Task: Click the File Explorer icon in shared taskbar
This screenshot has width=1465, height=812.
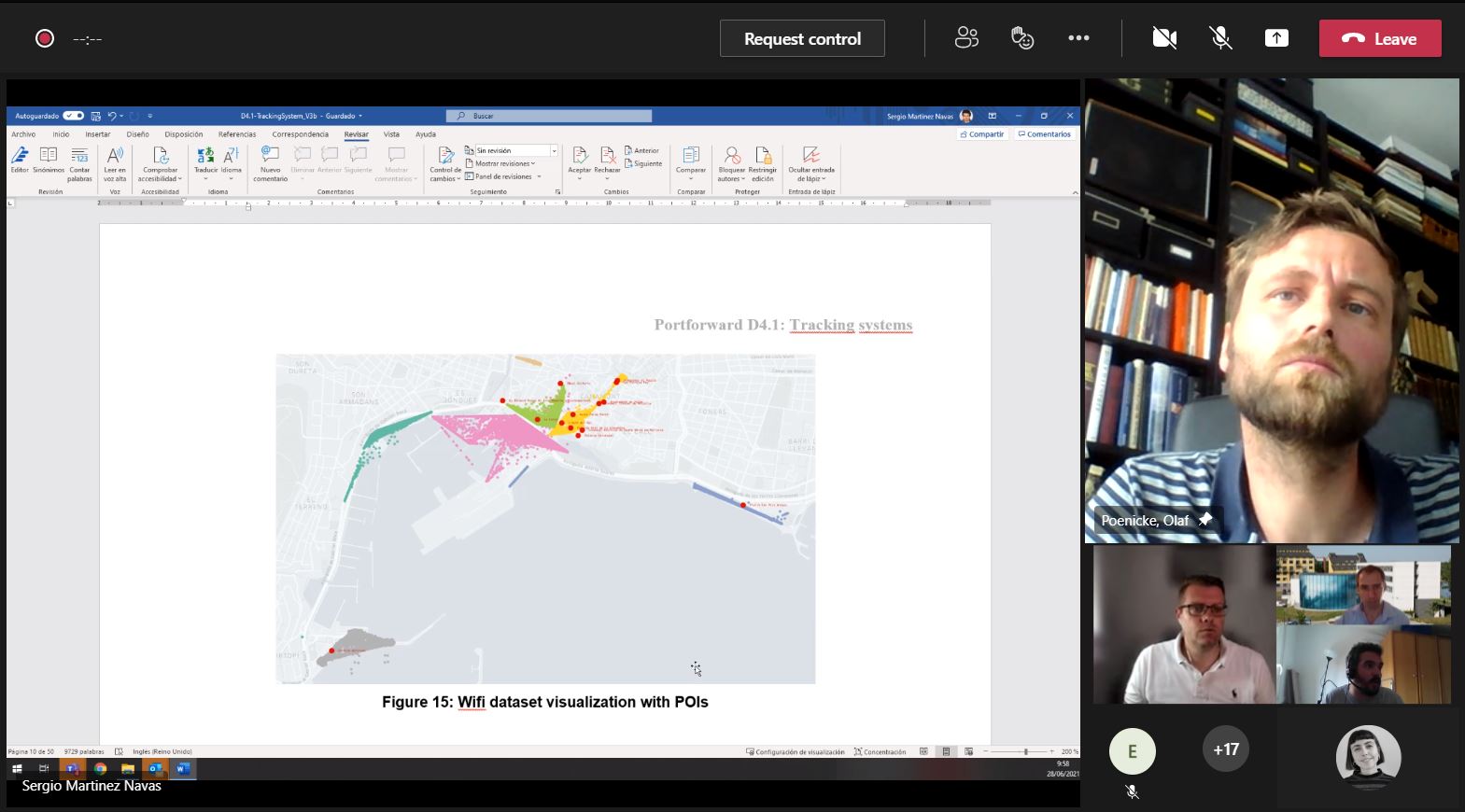Action: click(x=128, y=768)
